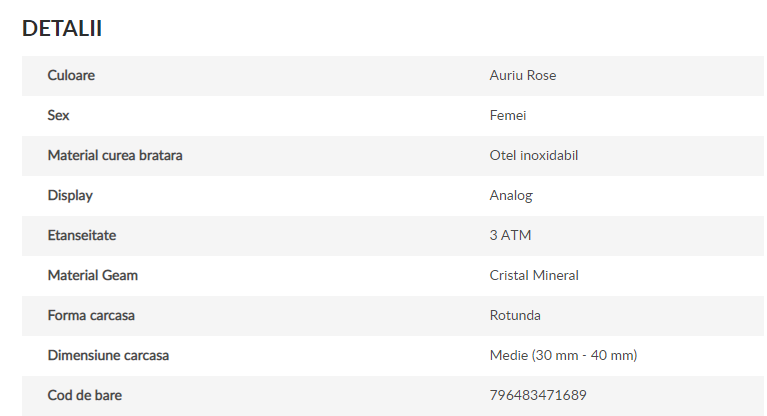
Task: Click the Display table row
Action: 393,196
